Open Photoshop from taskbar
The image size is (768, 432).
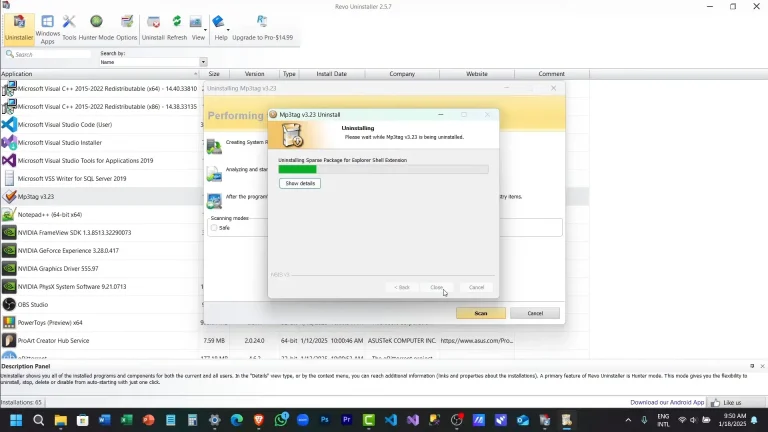tap(325, 420)
